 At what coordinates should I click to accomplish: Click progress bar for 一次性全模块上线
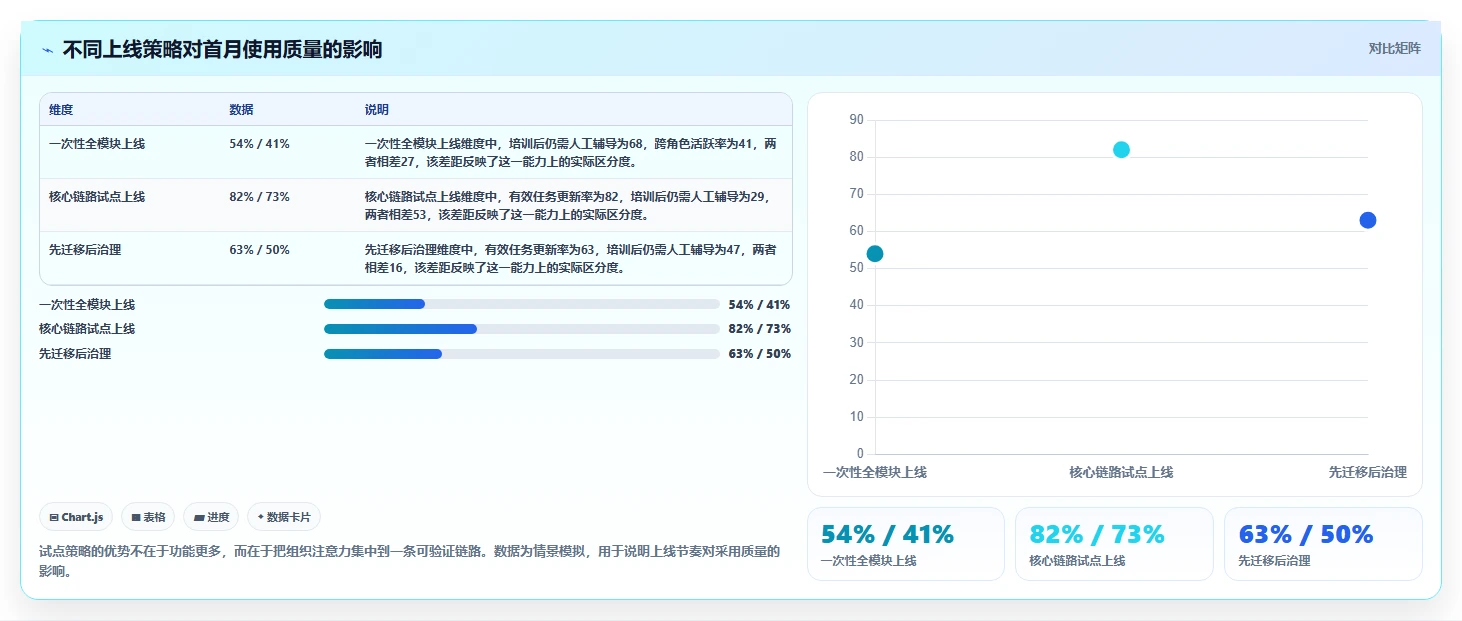coord(522,304)
